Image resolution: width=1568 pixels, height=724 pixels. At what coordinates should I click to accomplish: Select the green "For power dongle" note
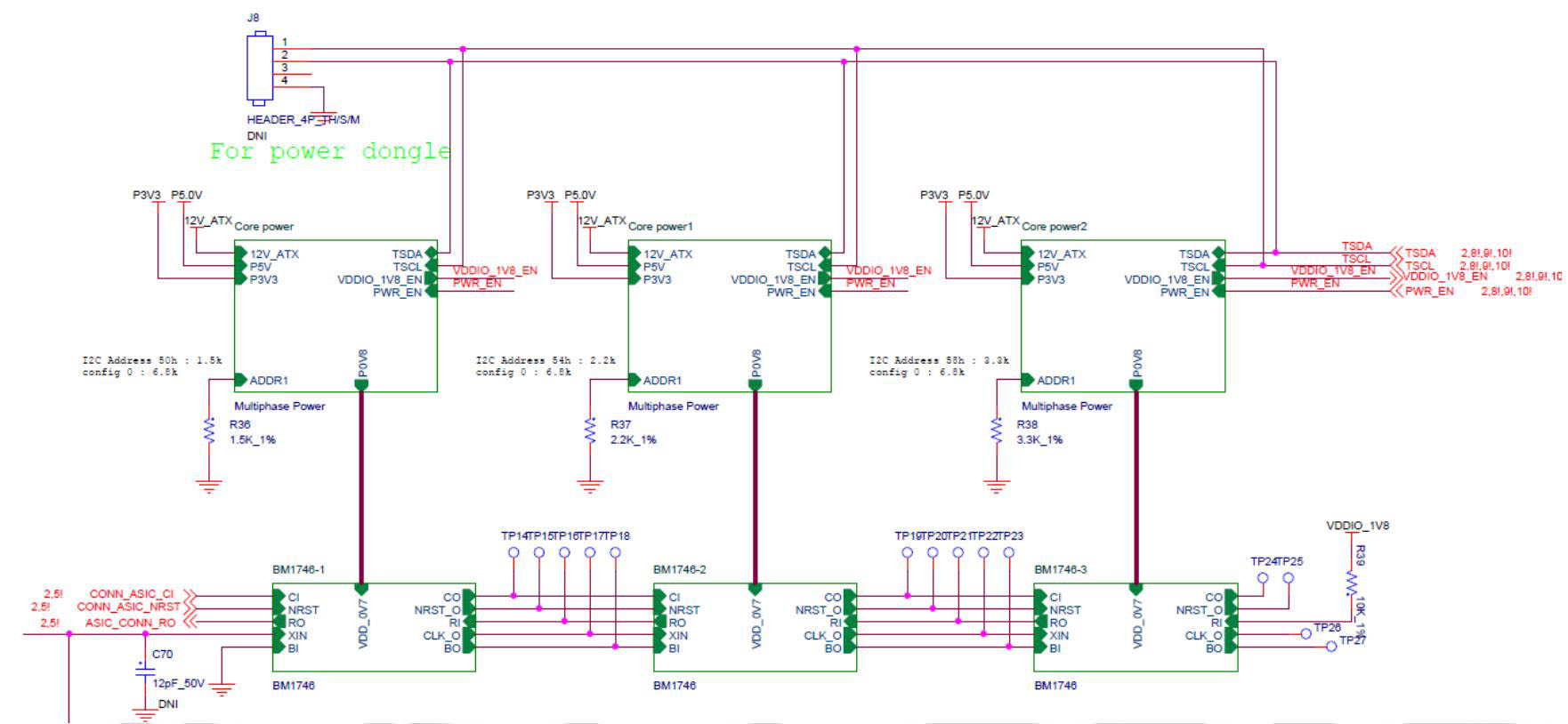(x=330, y=151)
